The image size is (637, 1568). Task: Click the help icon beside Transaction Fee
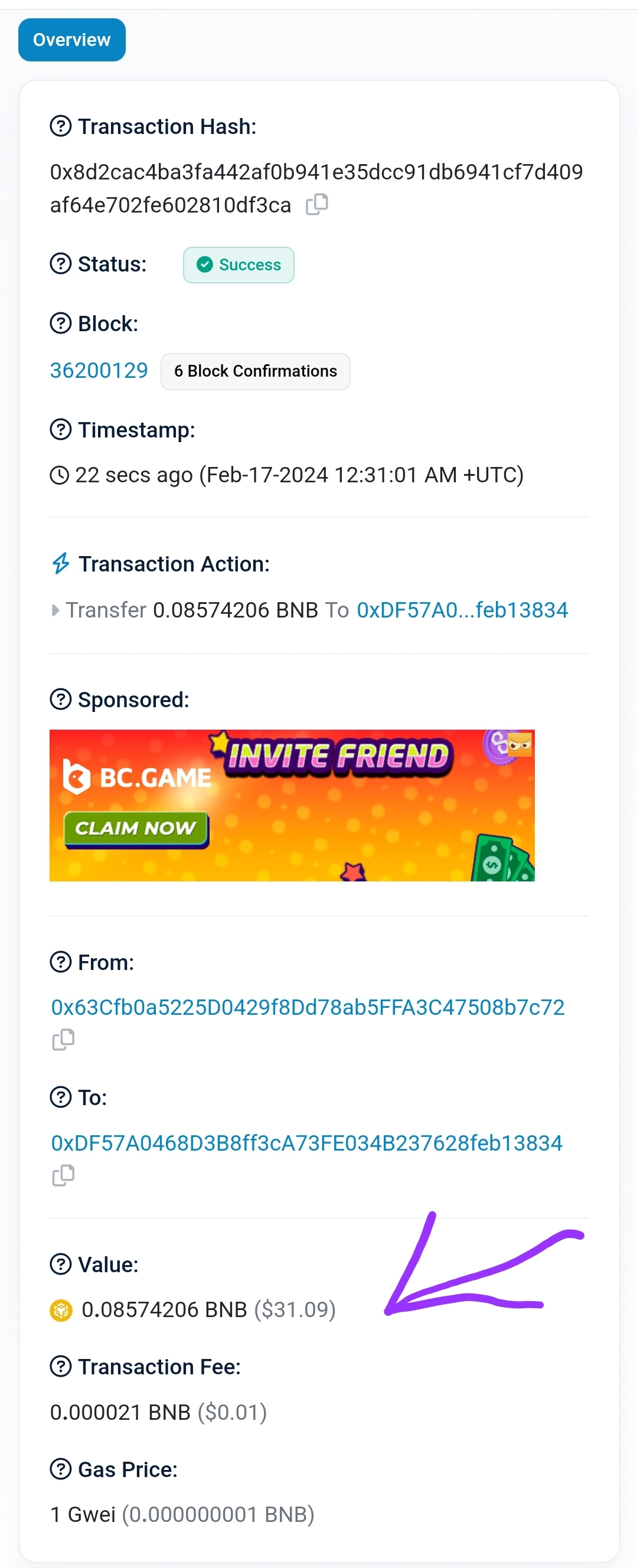coord(60,1366)
